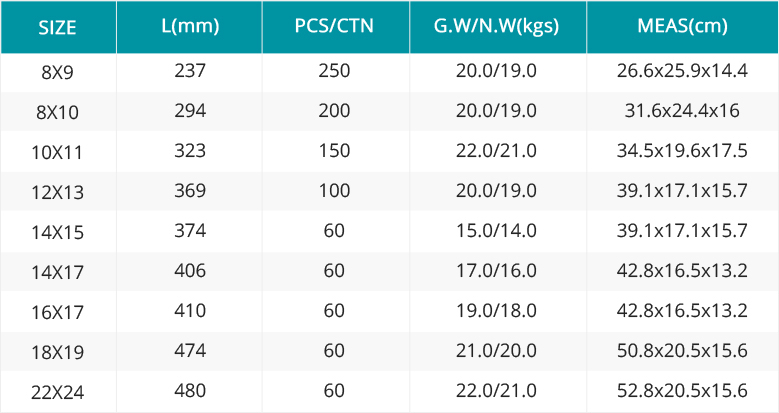Click measurement 26.6x25.9x14.4

[x=683, y=71]
